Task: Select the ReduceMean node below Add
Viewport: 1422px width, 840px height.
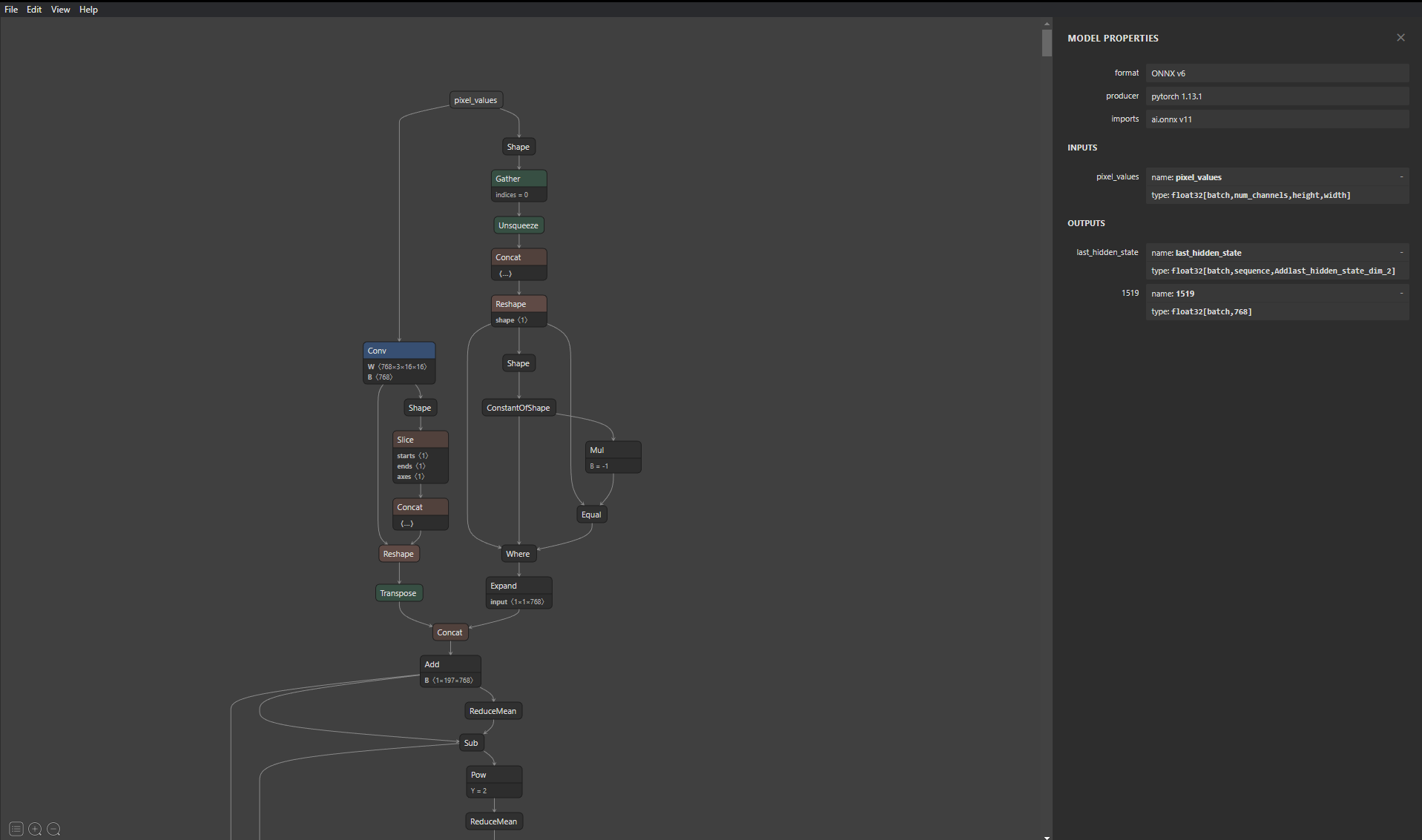Action: click(x=493, y=710)
